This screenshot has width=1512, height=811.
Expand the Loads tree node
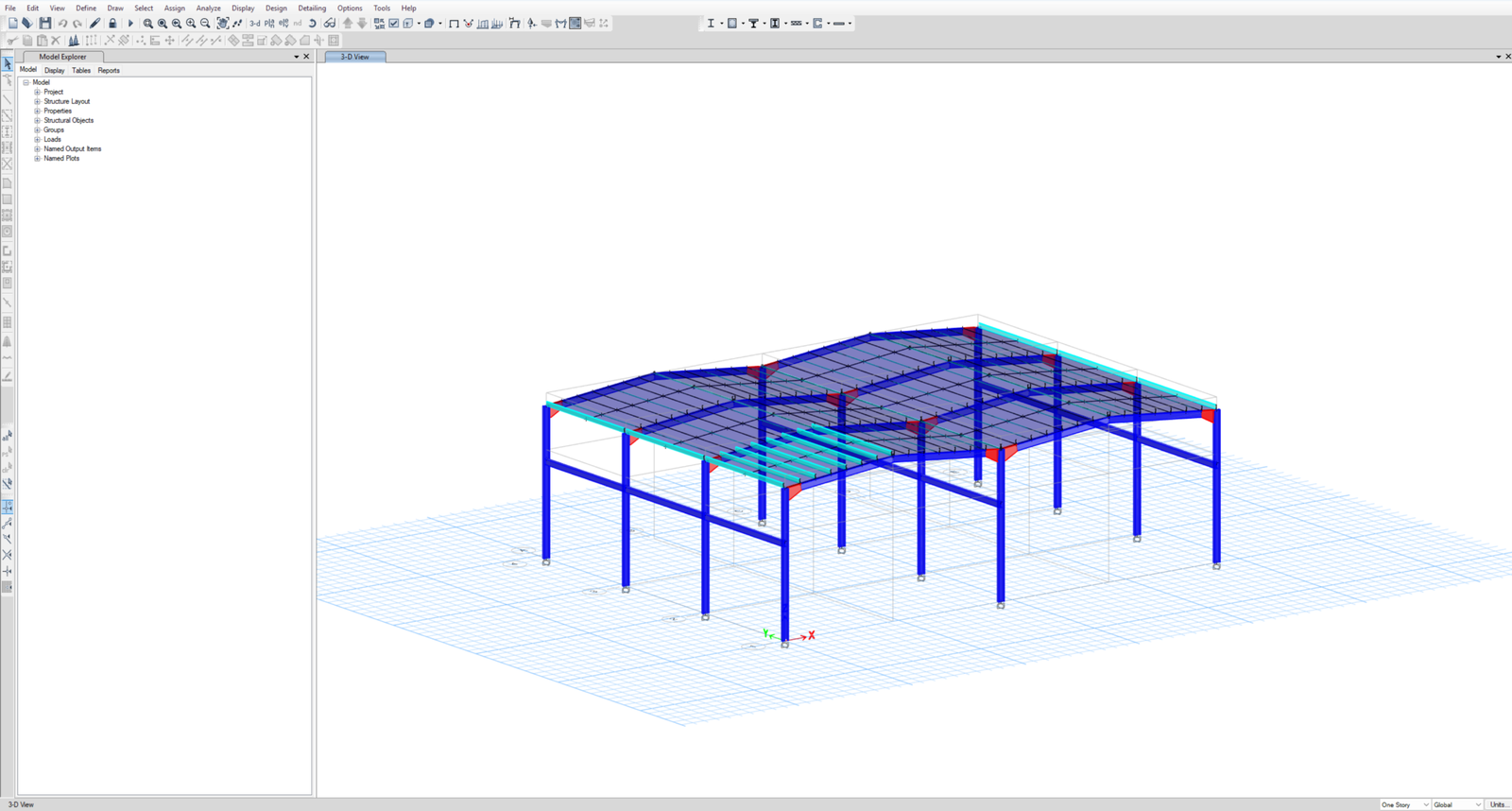pyautogui.click(x=38, y=139)
